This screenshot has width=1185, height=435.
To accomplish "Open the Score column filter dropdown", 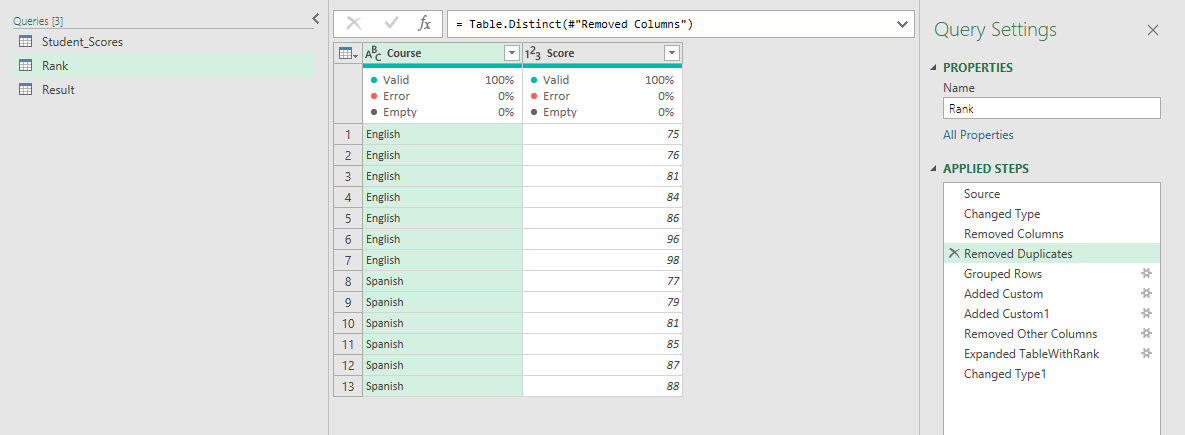I will (671, 53).
